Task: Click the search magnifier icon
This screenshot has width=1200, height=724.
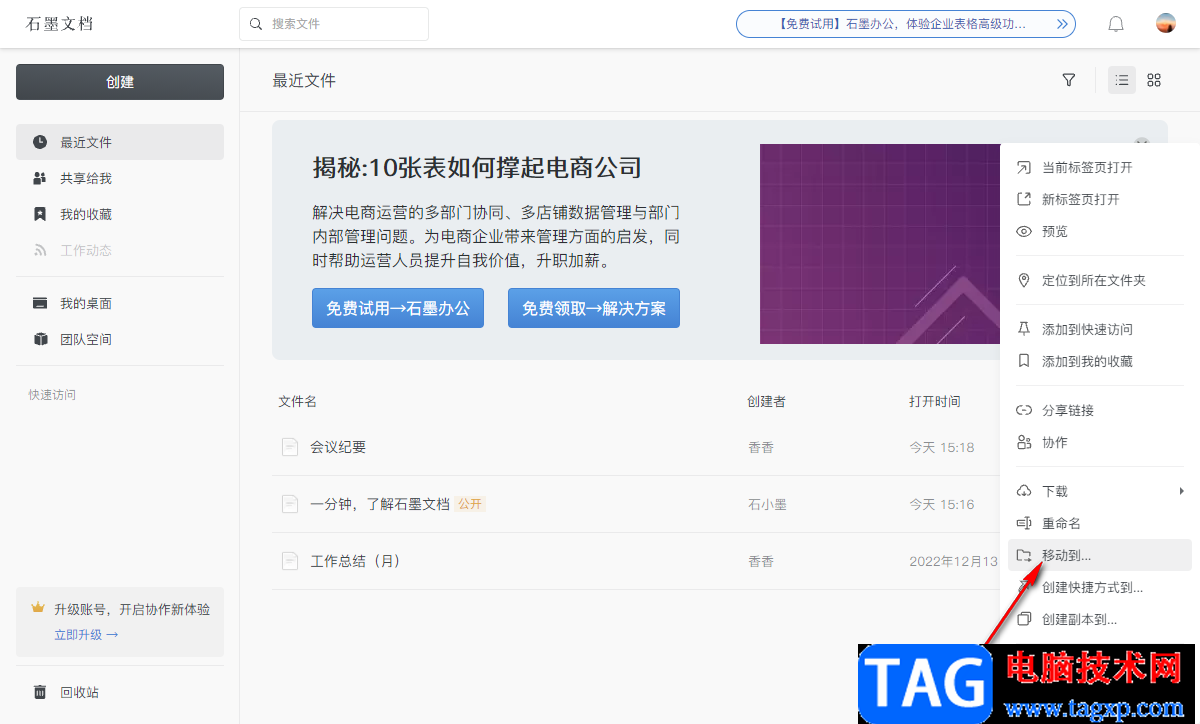Action: (x=256, y=24)
